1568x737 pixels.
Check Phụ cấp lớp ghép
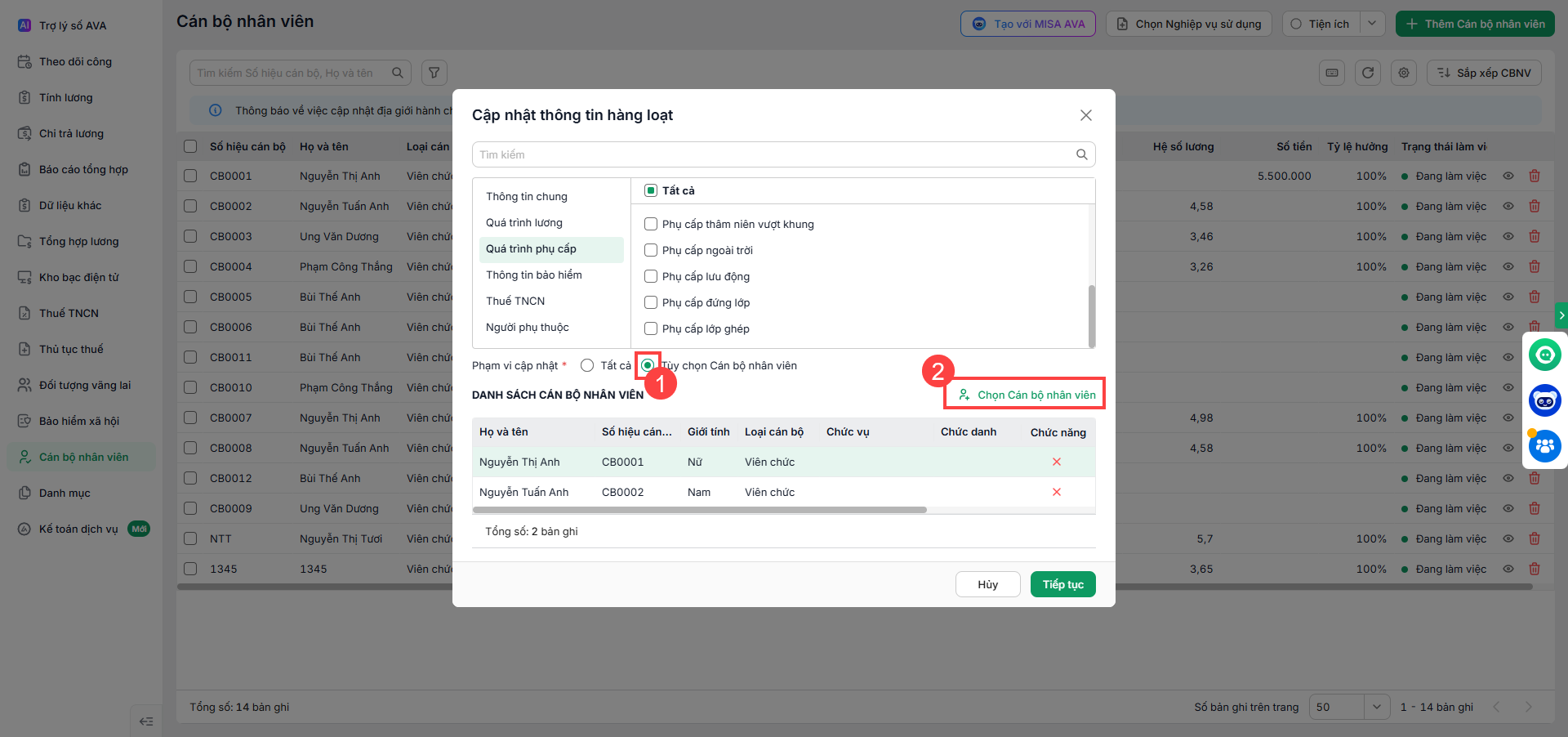651,328
